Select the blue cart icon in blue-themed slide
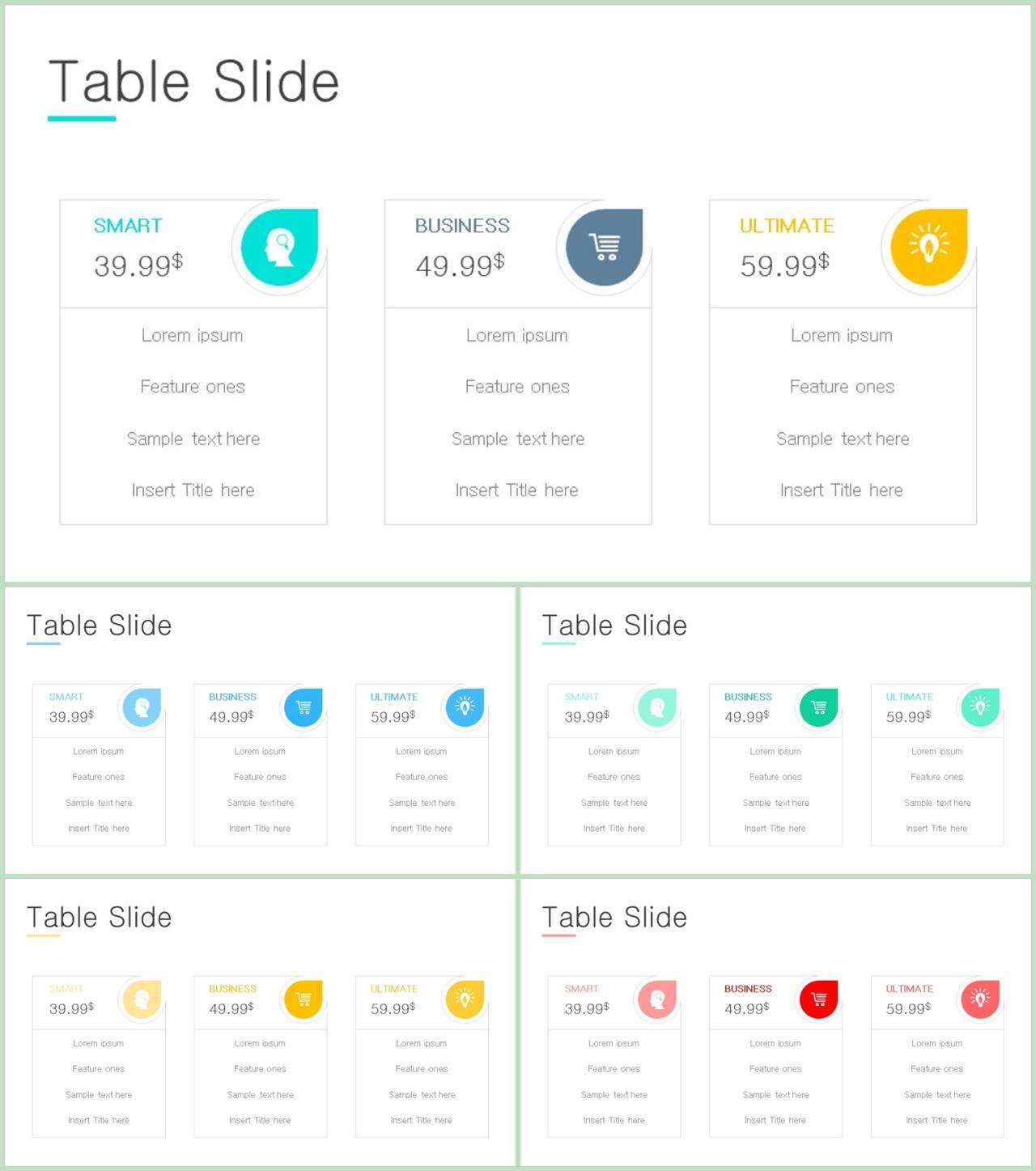Screen dimensions: 1036x1171 pos(304,707)
